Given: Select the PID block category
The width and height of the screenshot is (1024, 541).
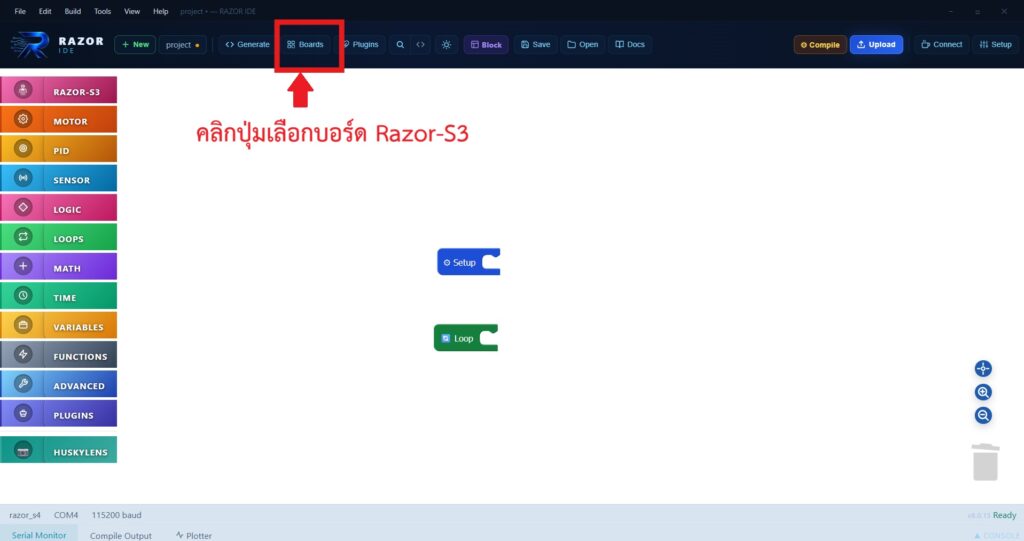Looking at the screenshot, I should pos(59,149).
